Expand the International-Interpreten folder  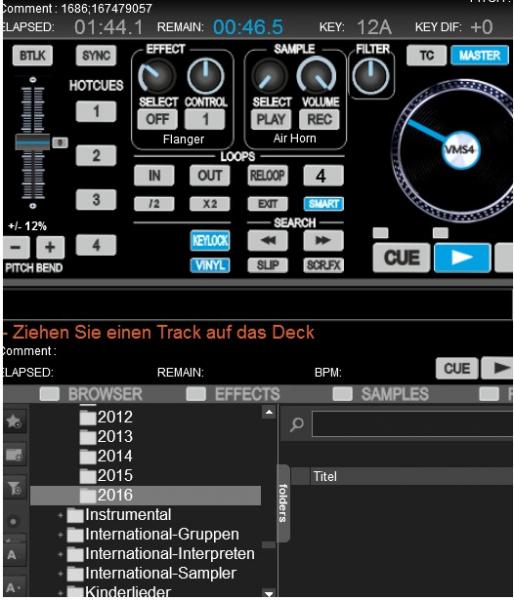click(x=60, y=554)
